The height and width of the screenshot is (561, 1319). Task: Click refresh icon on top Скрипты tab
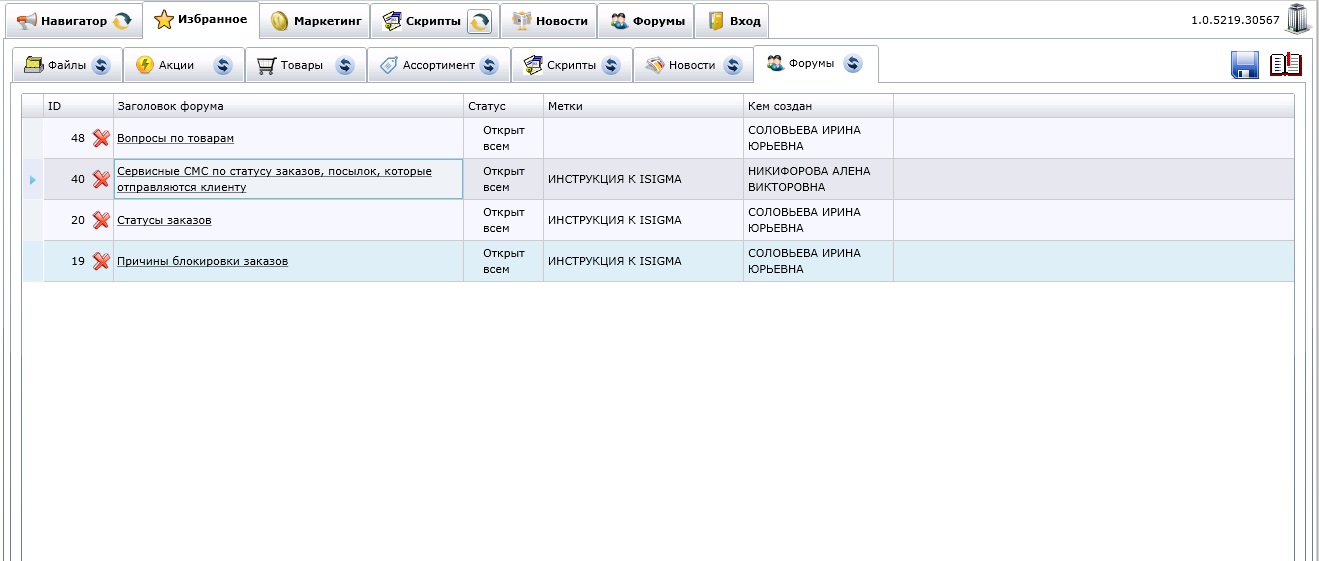[480, 21]
